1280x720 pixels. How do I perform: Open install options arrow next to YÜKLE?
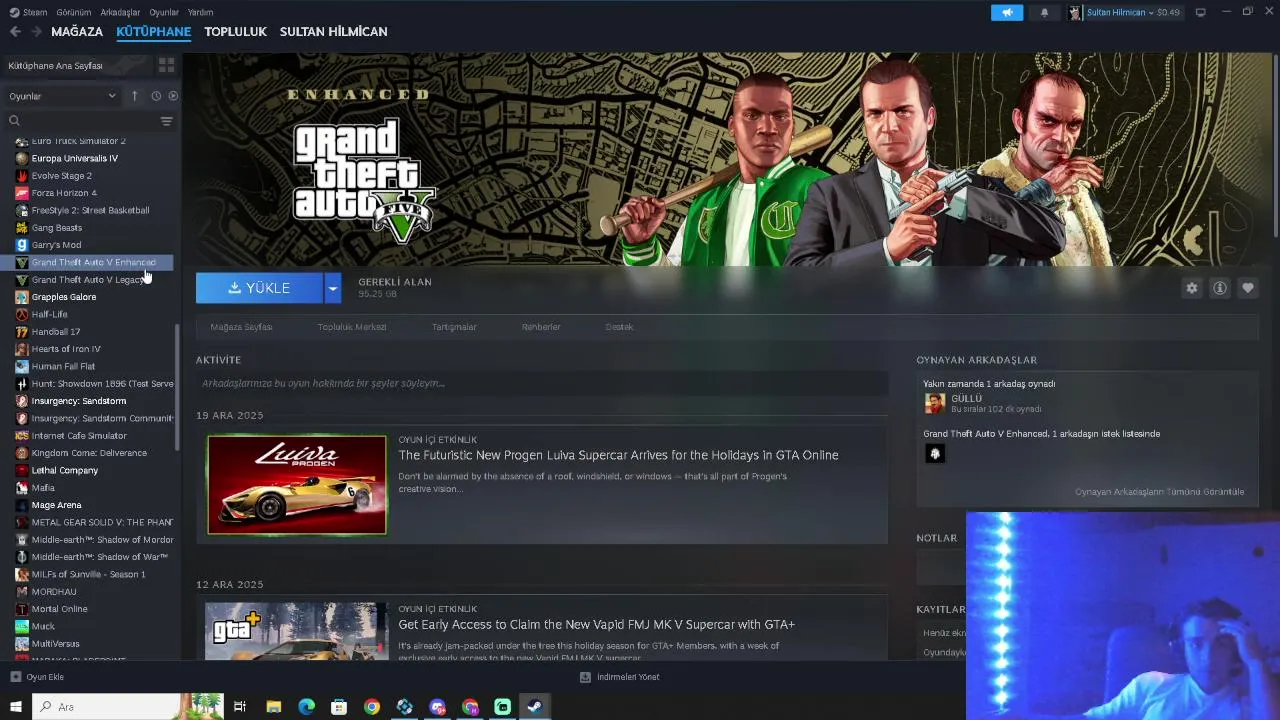point(333,288)
